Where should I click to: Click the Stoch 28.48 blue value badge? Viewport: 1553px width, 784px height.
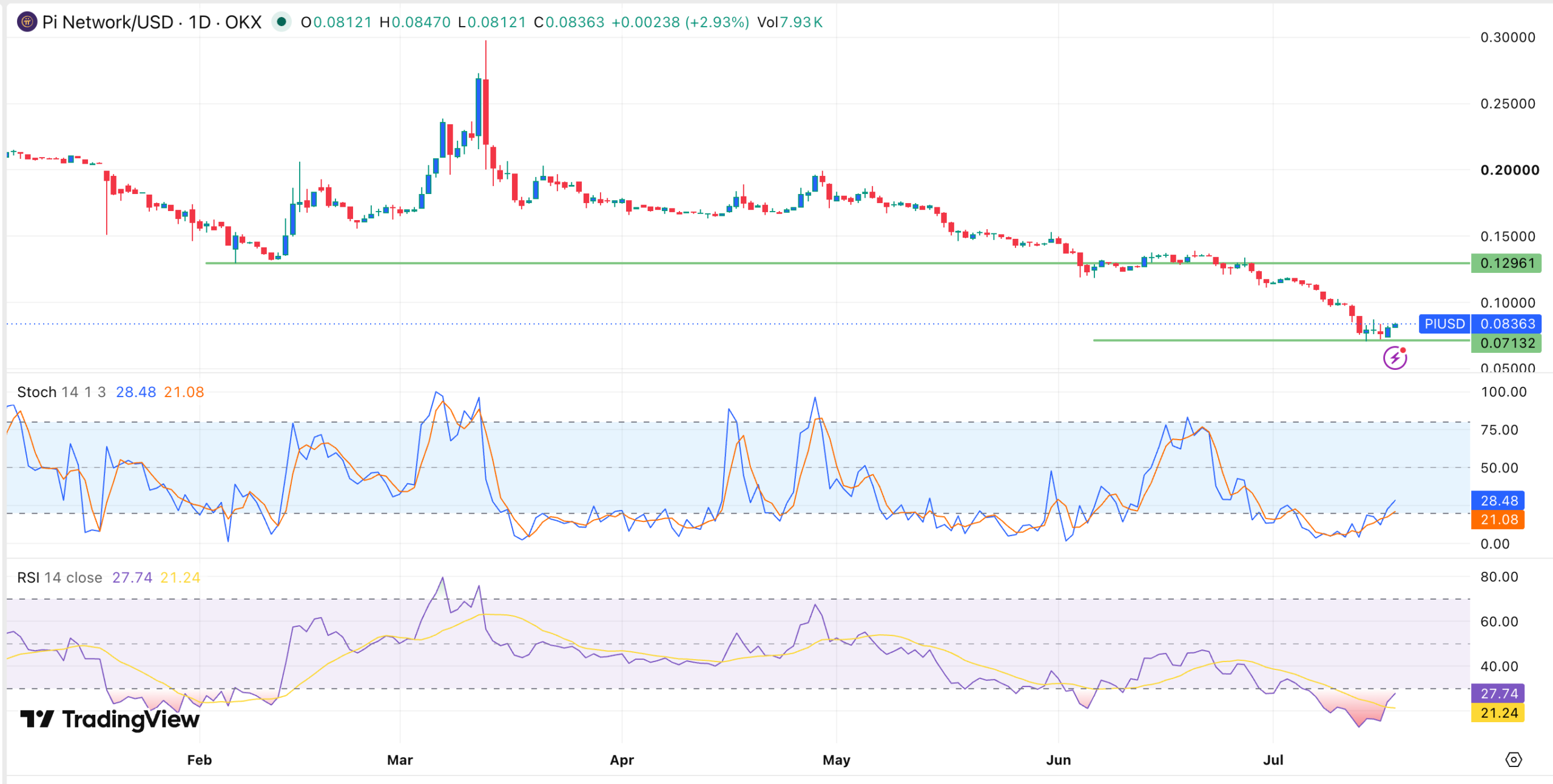tap(1498, 501)
